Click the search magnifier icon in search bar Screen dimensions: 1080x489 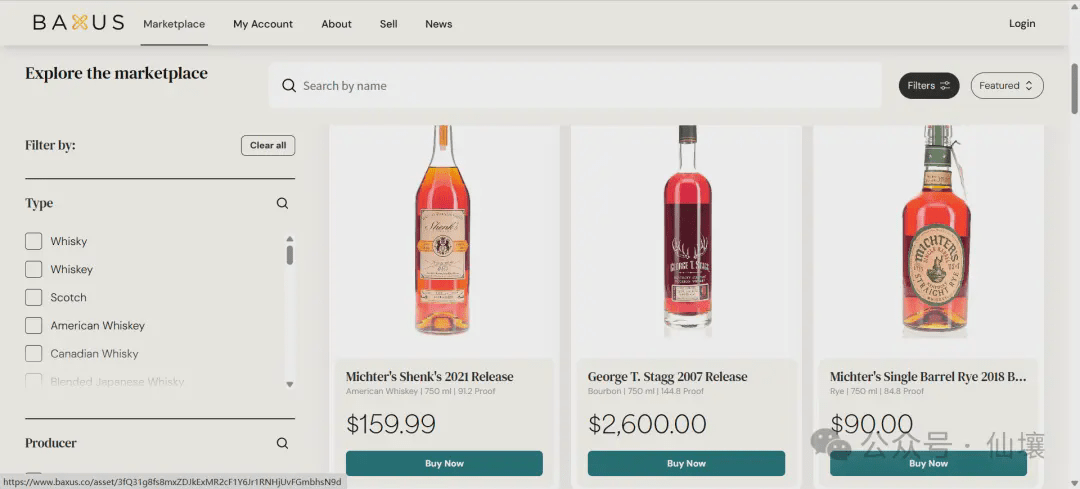point(288,86)
